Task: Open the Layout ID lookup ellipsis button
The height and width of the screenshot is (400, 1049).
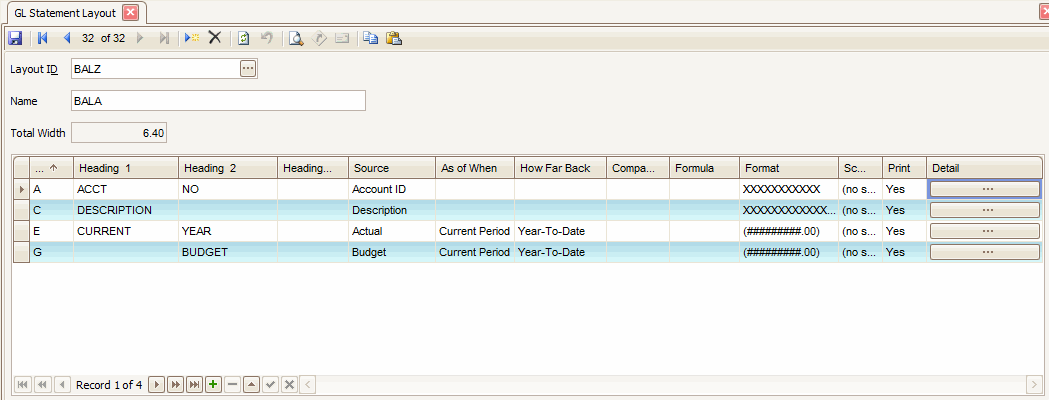Action: pyautogui.click(x=248, y=68)
